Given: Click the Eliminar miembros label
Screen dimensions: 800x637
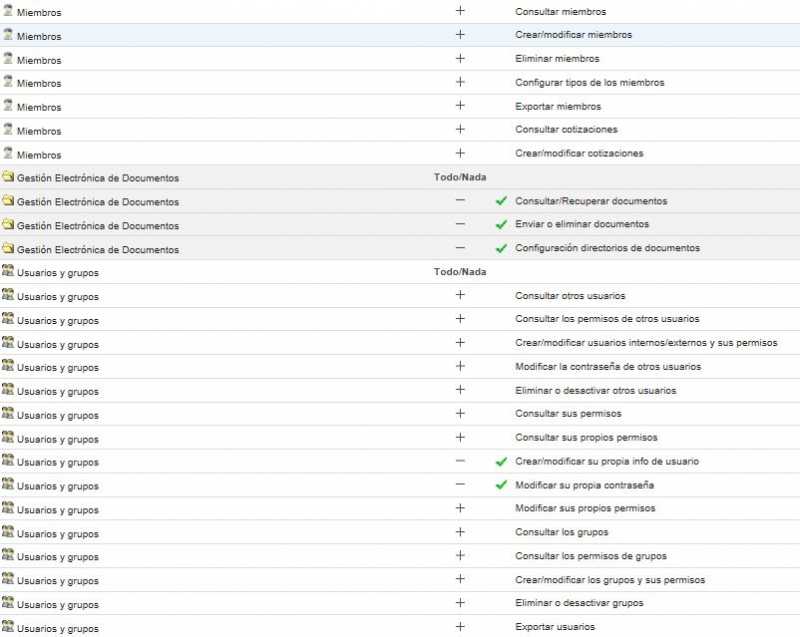Looking at the screenshot, I should click(x=557, y=59).
